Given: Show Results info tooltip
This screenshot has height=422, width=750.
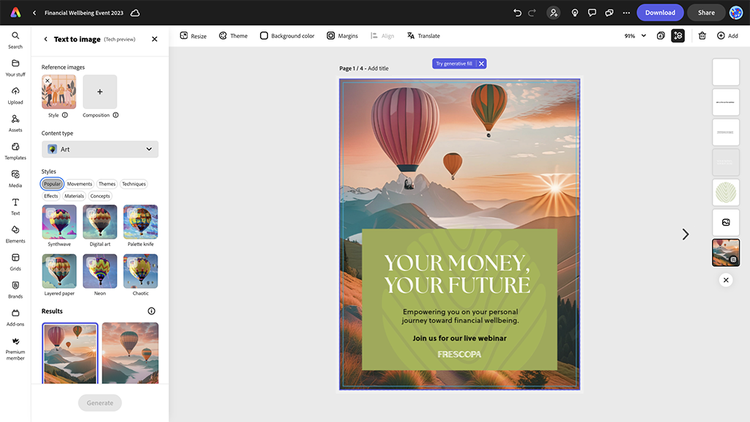Looking at the screenshot, I should (x=152, y=311).
